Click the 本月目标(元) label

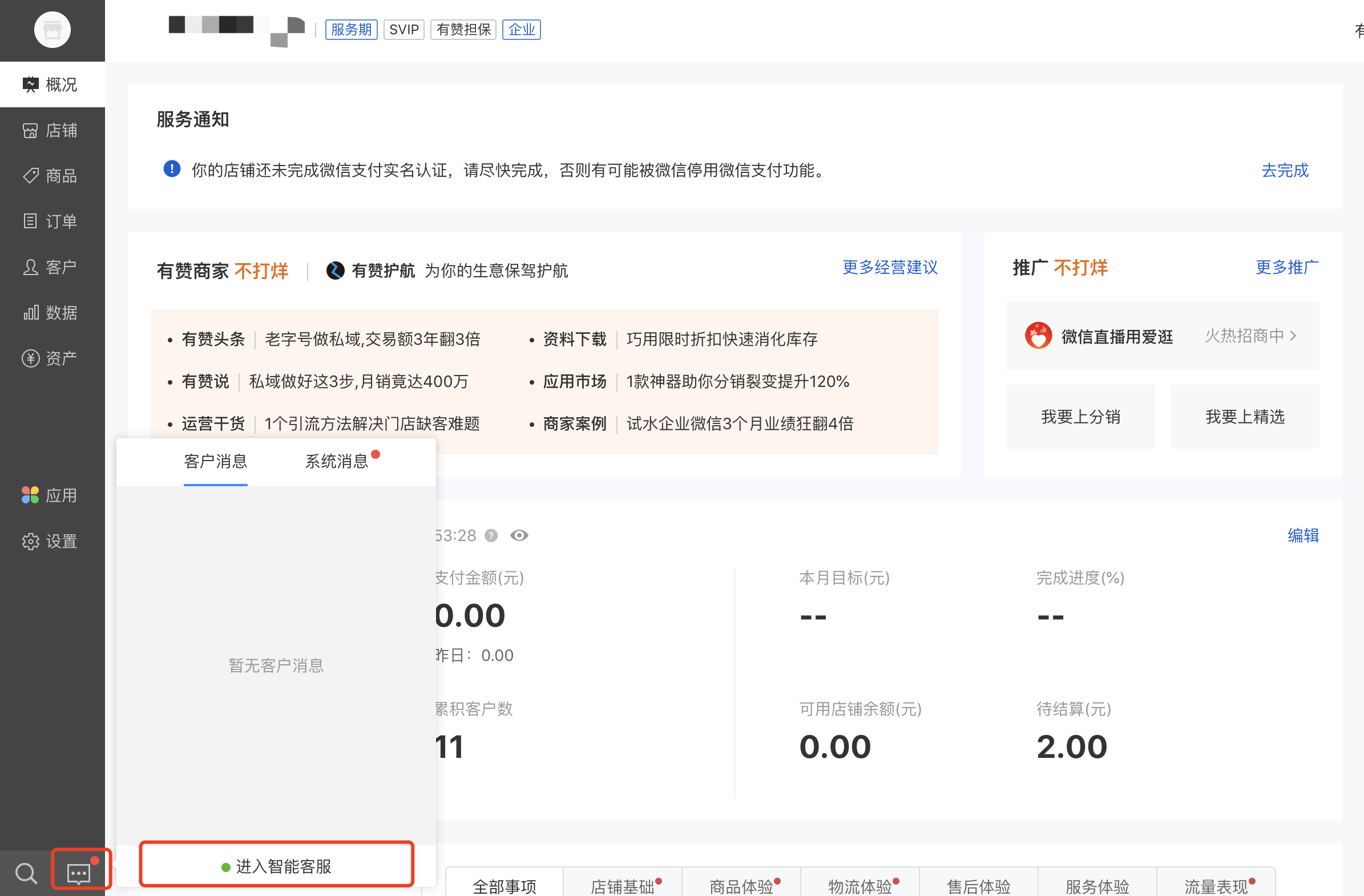coord(844,578)
